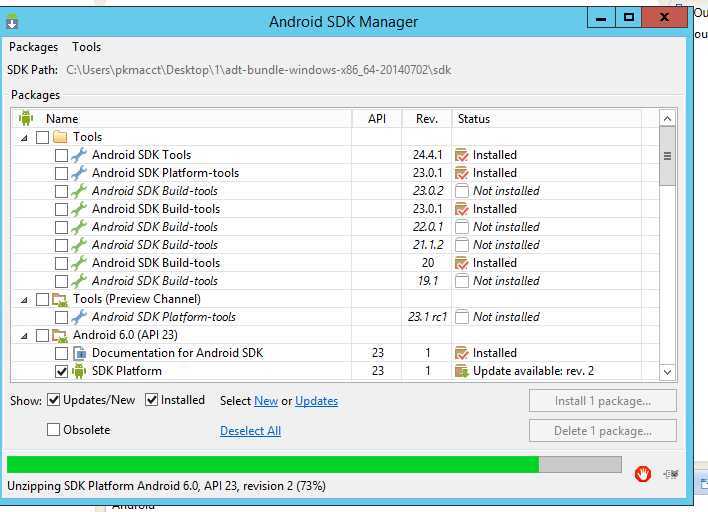Click the Android 6.0 (API 23) folder icon
This screenshot has width=708, height=512.
[60, 335]
